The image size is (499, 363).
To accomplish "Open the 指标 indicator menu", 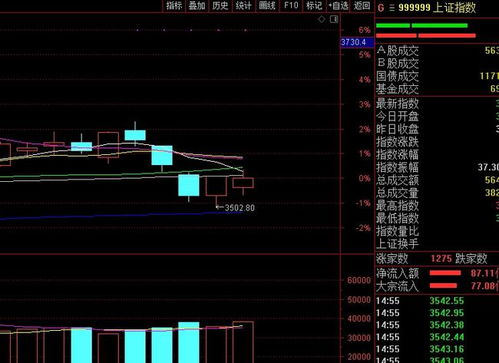I will point(174,6).
